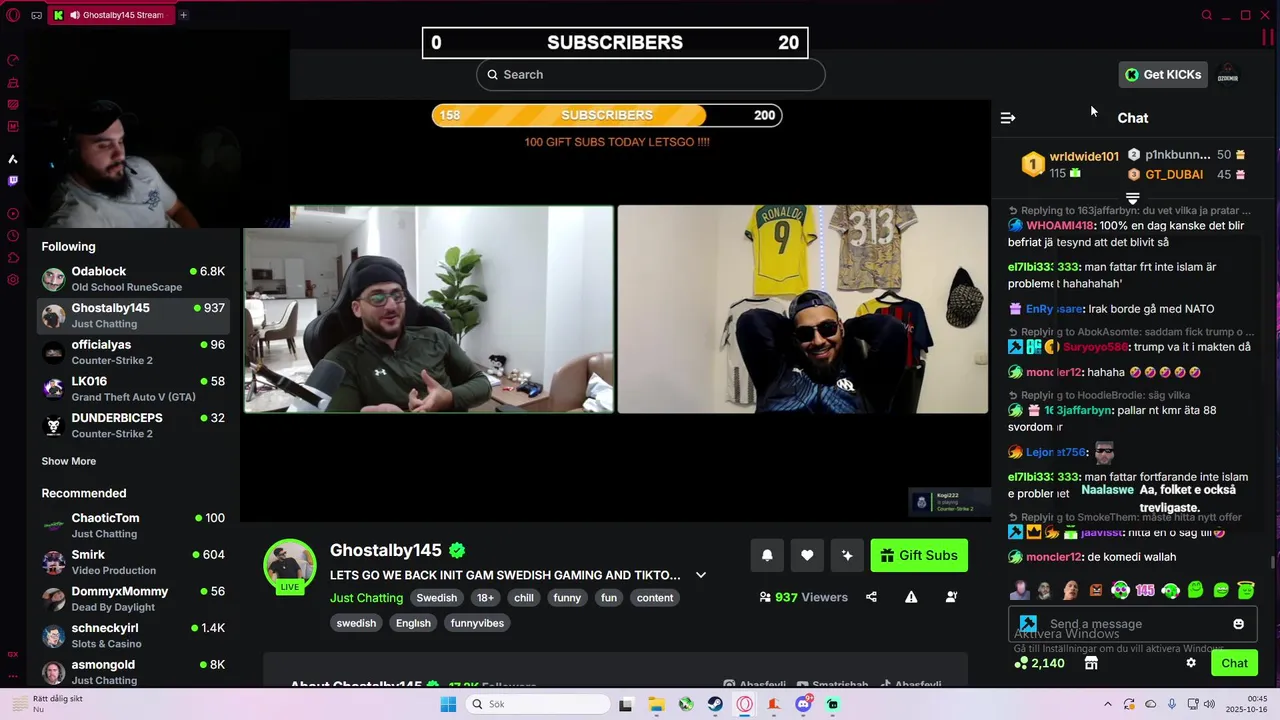Open the emoji picker in chat box
The width and height of the screenshot is (1280, 720).
[x=1238, y=624]
